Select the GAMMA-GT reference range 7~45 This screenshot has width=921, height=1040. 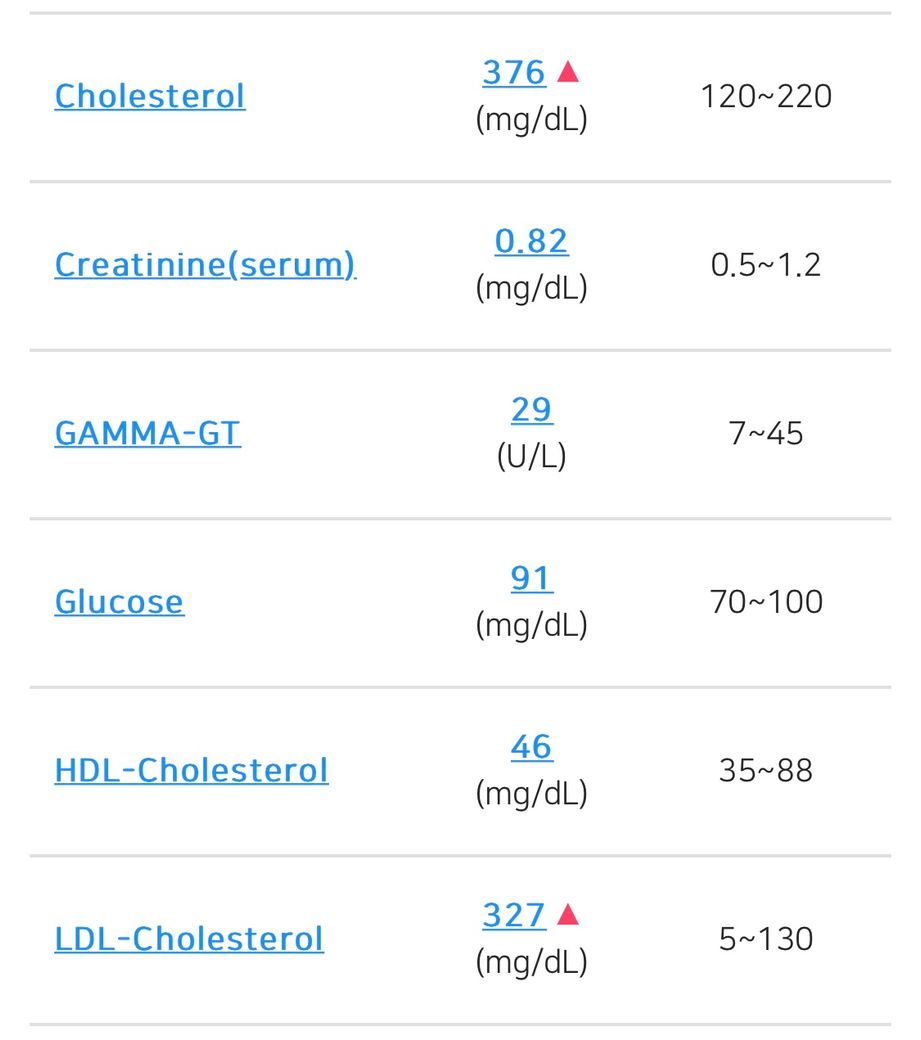(x=766, y=434)
